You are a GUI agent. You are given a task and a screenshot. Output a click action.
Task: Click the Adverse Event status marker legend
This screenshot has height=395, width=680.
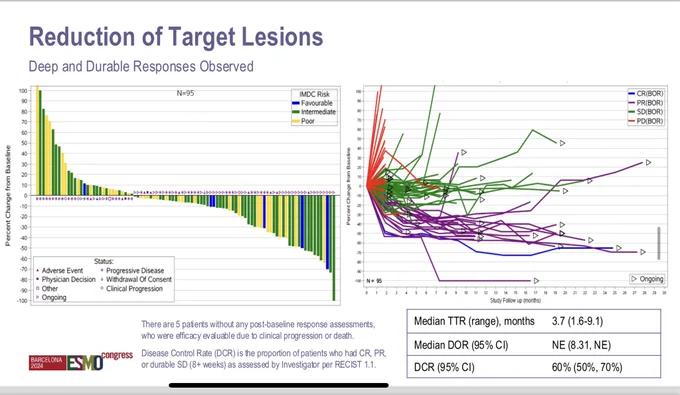coord(59,271)
